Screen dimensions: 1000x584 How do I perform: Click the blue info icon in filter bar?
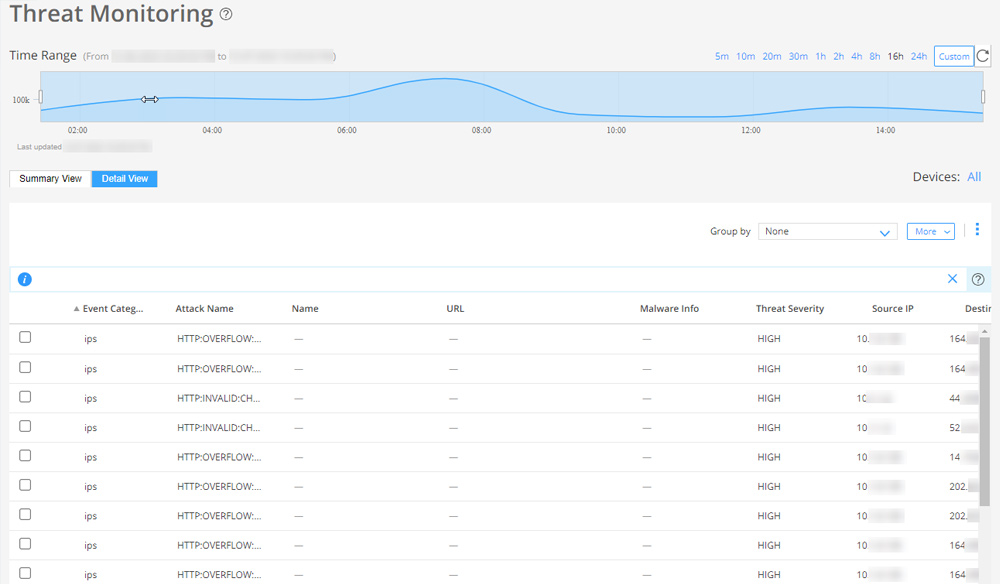point(25,279)
